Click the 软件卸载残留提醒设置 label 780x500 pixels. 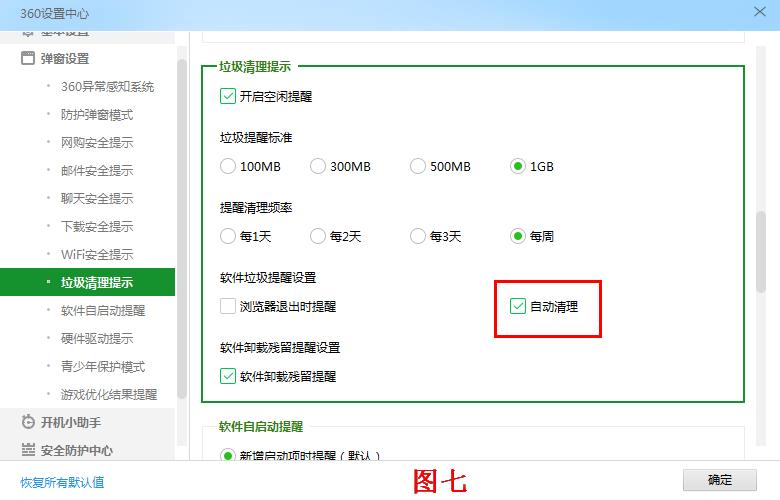tap(280, 347)
